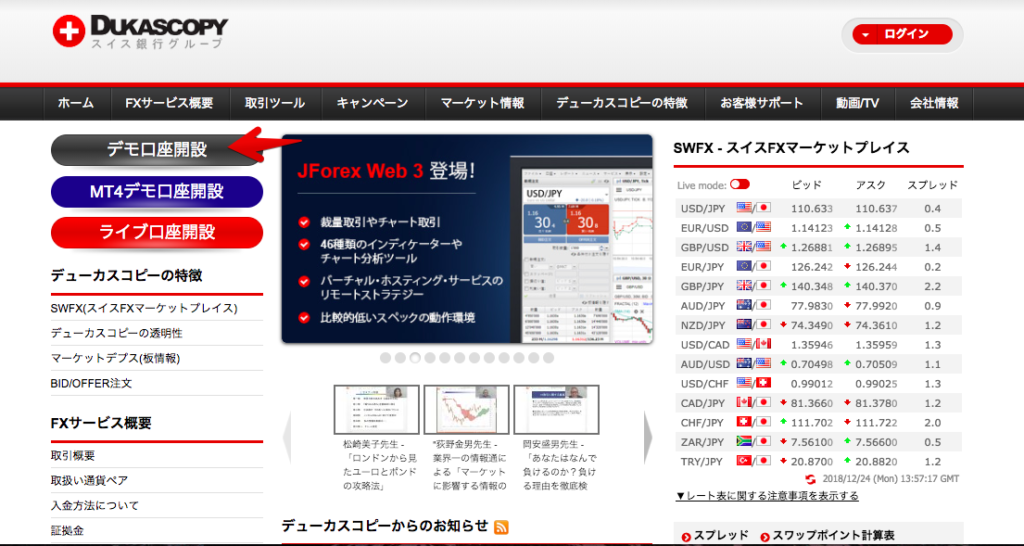
Task: Open the お客様サポート menu
Action: [x=762, y=103]
